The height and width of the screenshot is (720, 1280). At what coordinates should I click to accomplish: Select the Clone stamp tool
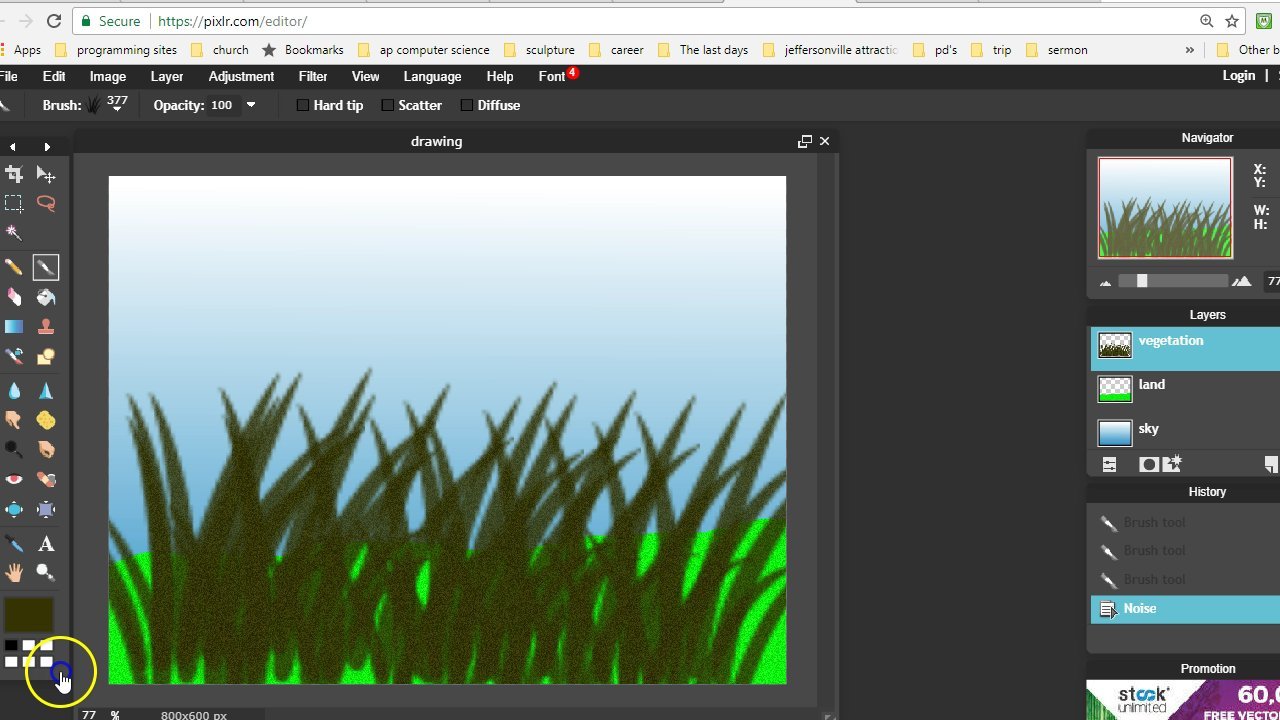pyautogui.click(x=46, y=326)
